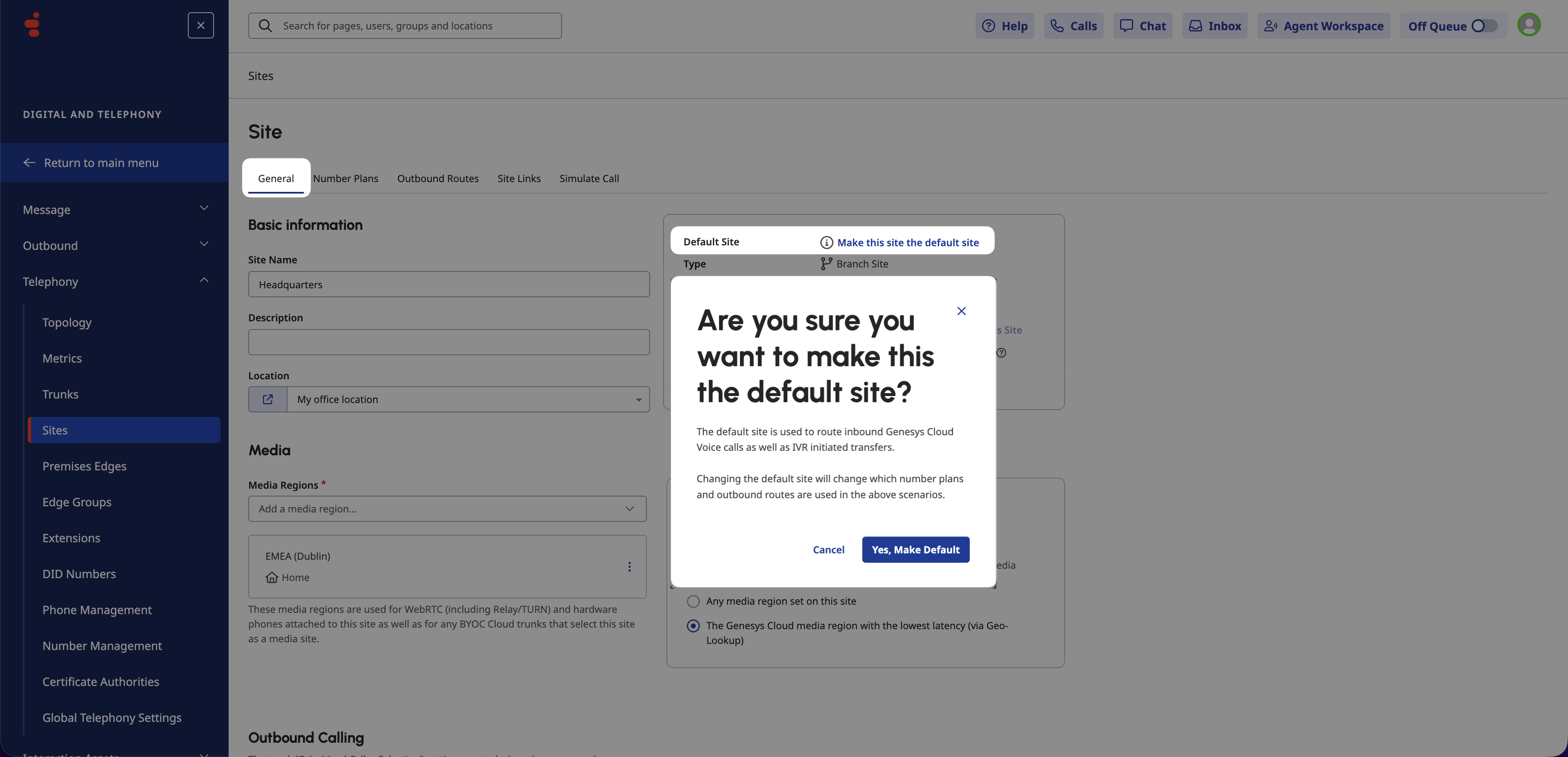Confirm with Yes, Make Default button
Screen dimensions: 1568x757
click(915, 550)
